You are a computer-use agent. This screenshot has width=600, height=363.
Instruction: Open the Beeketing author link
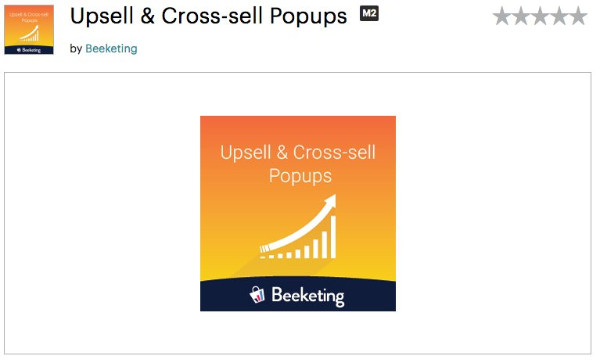pyautogui.click(x=111, y=49)
